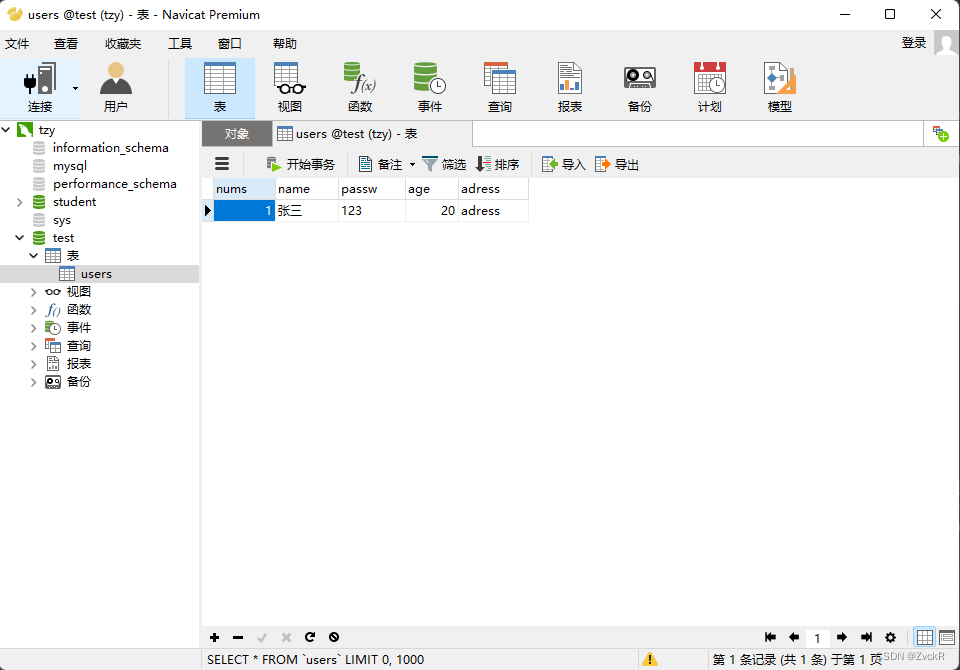
Task: Open the 用户 user manager
Action: (116, 88)
